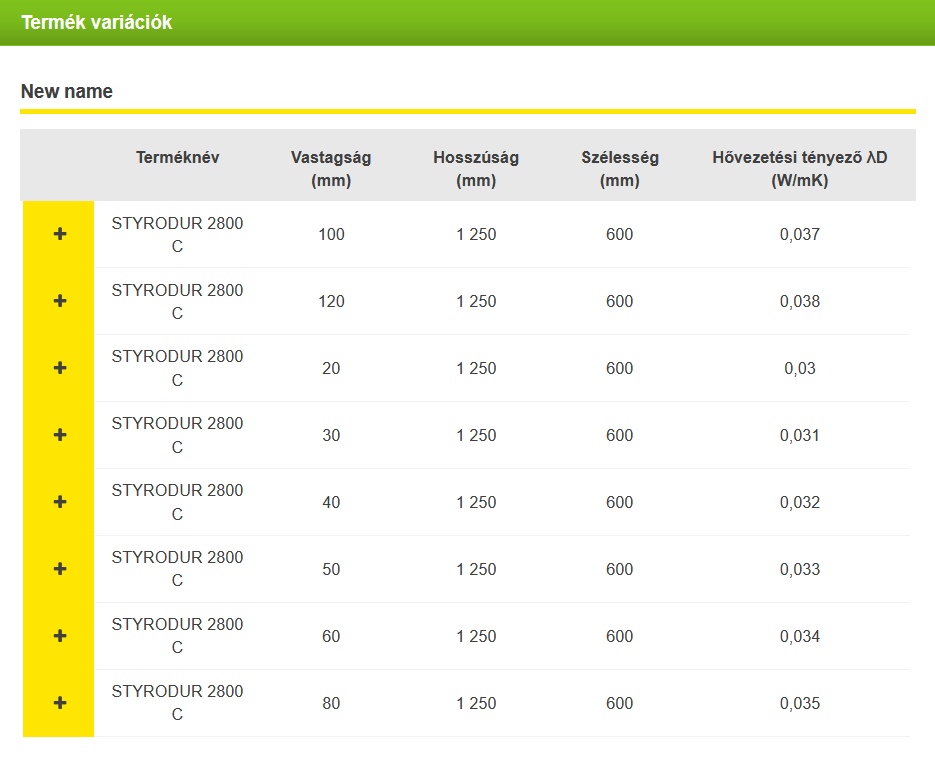
Task: Click the width 600 in the 120 mm row
Action: point(620,301)
